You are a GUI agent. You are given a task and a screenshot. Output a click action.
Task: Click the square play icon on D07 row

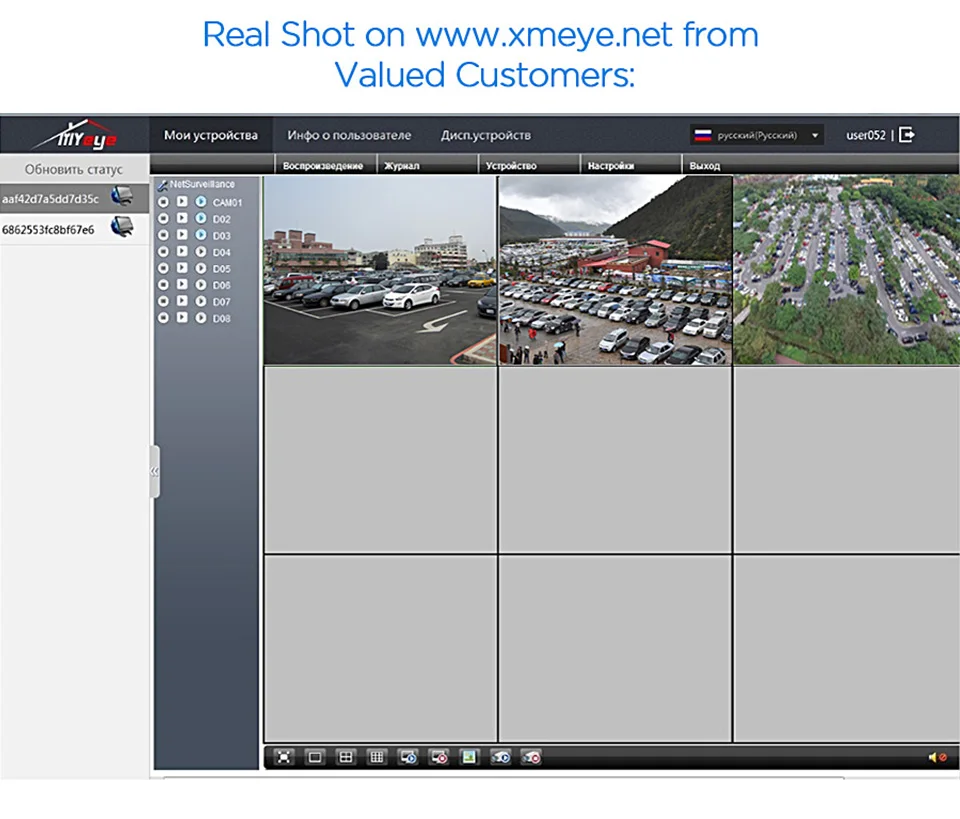coord(182,301)
